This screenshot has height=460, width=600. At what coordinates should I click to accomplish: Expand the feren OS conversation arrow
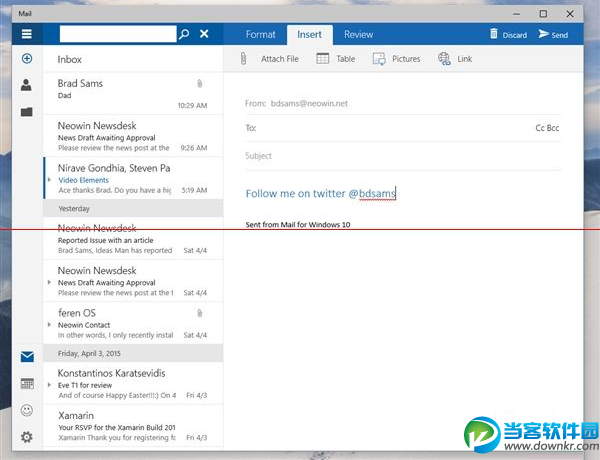point(50,324)
